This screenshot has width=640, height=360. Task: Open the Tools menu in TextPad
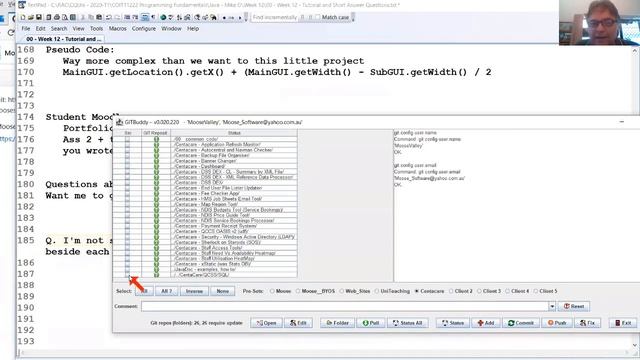pyautogui.click(x=96, y=29)
